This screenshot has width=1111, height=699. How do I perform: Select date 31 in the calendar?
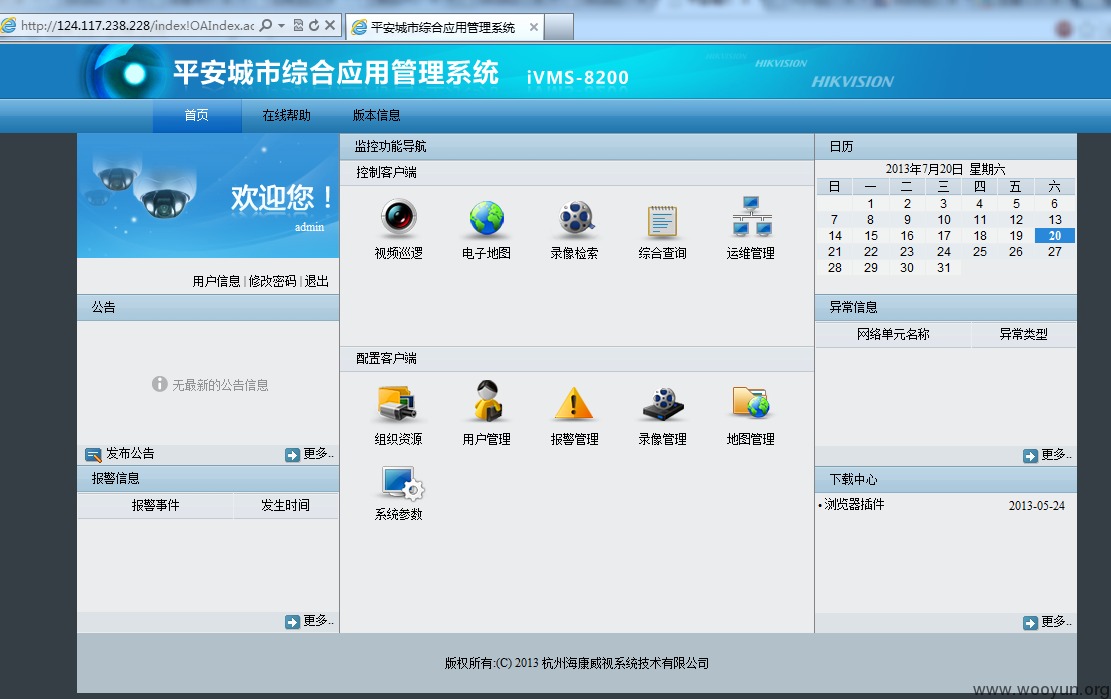943,268
